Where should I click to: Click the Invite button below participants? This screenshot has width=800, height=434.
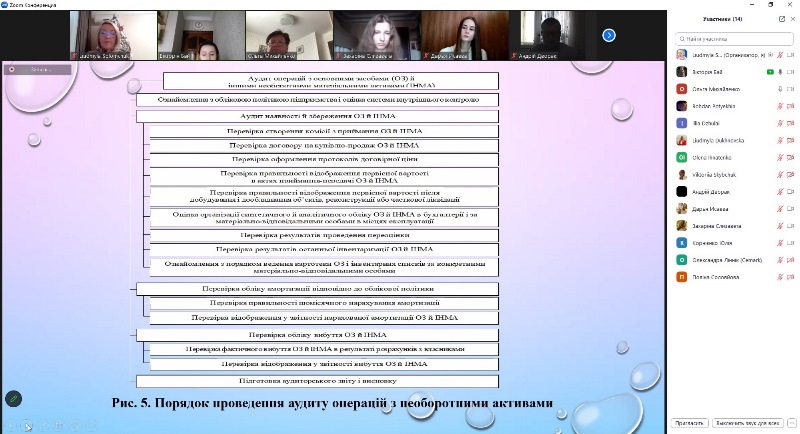pos(689,423)
